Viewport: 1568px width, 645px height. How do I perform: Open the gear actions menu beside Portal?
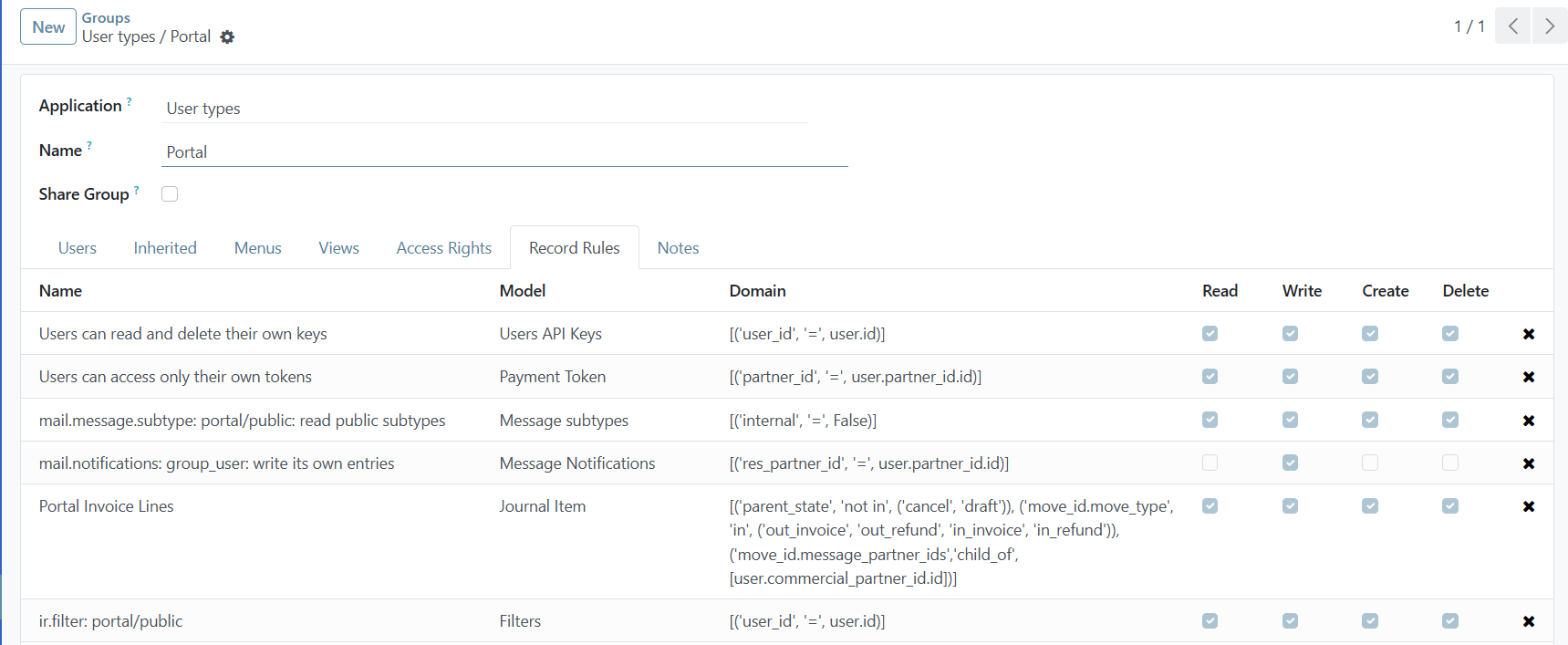227,37
